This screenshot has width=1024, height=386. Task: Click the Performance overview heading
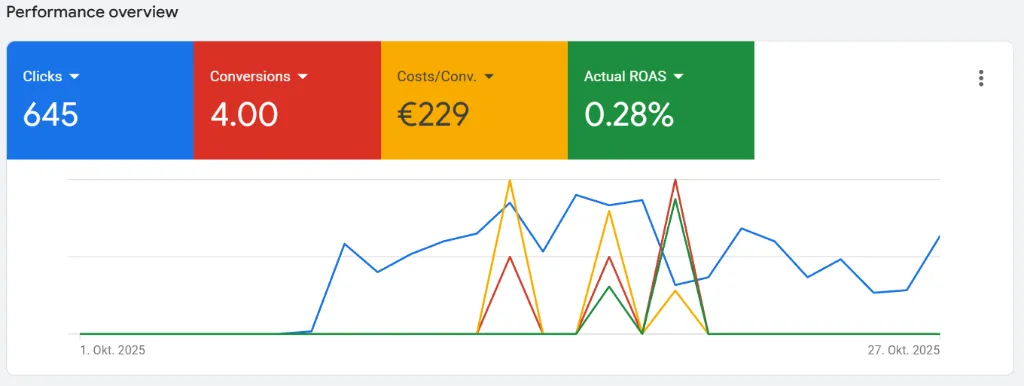pos(91,12)
